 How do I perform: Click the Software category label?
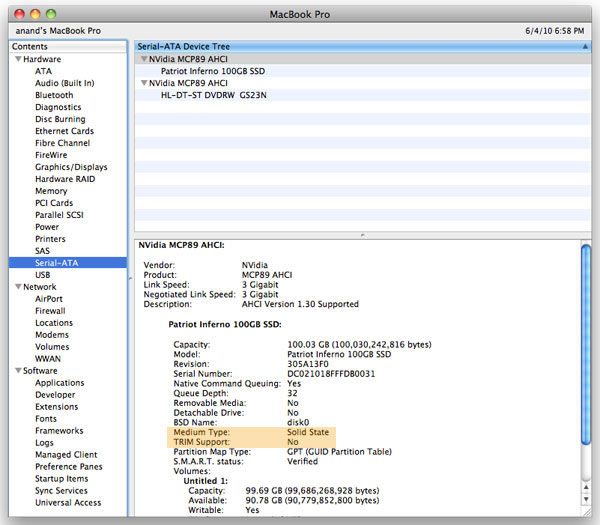pyautogui.click(x=40, y=370)
